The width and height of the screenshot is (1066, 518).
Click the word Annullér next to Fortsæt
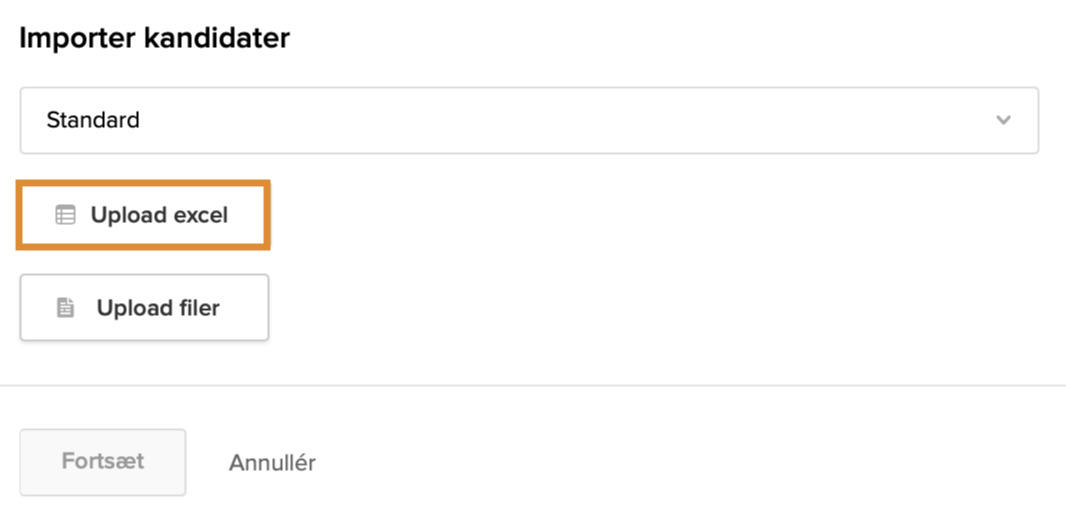tap(272, 463)
